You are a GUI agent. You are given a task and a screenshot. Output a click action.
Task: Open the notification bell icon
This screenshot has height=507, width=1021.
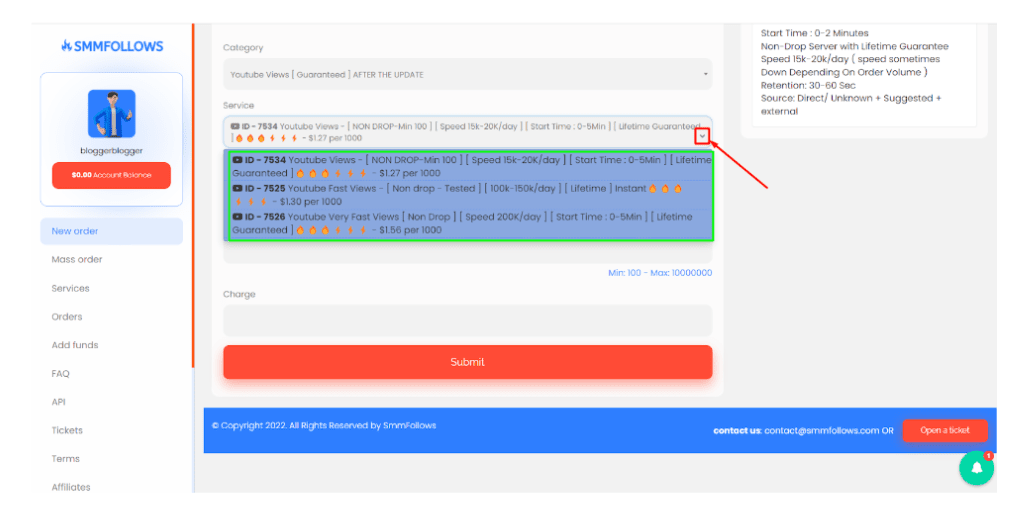[977, 468]
